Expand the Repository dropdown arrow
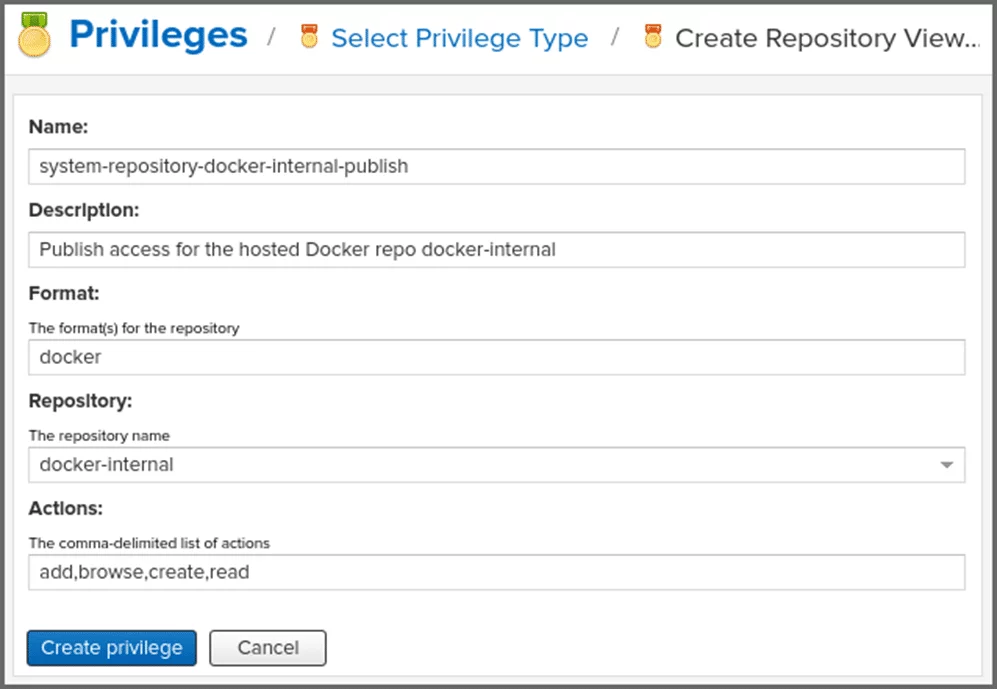997x689 pixels. [x=946, y=465]
